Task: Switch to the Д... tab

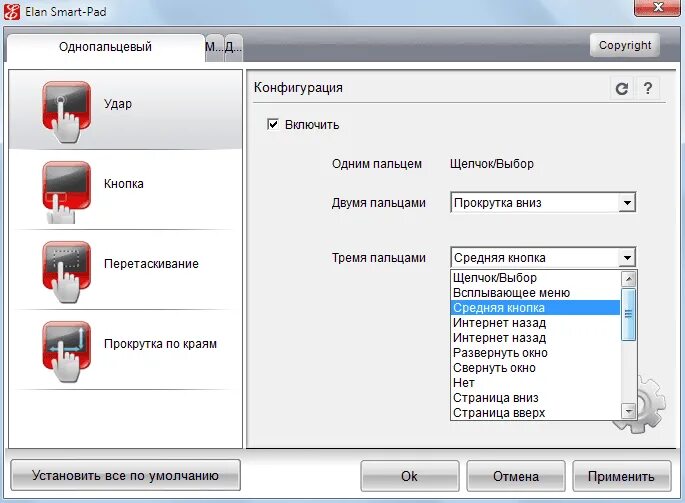Action: click(233, 47)
